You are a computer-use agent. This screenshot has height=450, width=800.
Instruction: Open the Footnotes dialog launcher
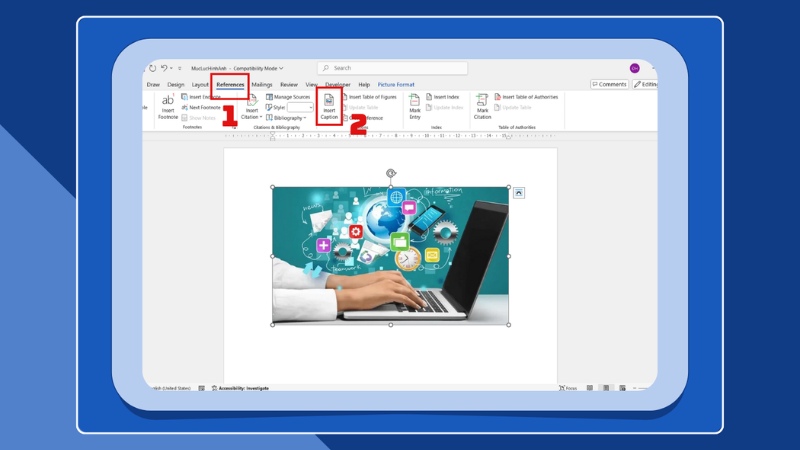tap(234, 128)
